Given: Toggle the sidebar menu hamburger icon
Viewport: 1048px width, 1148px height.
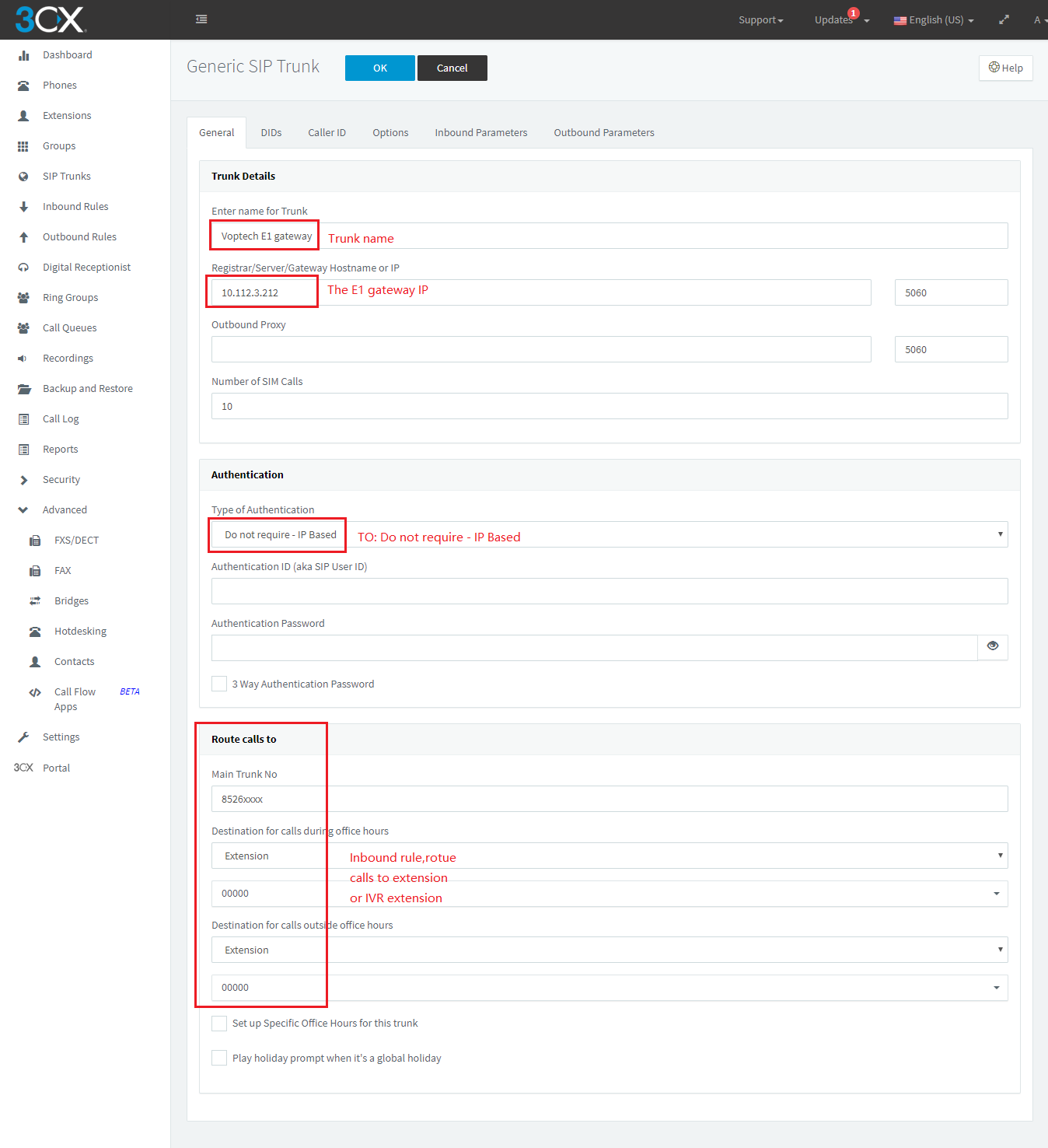Looking at the screenshot, I should coord(201,19).
